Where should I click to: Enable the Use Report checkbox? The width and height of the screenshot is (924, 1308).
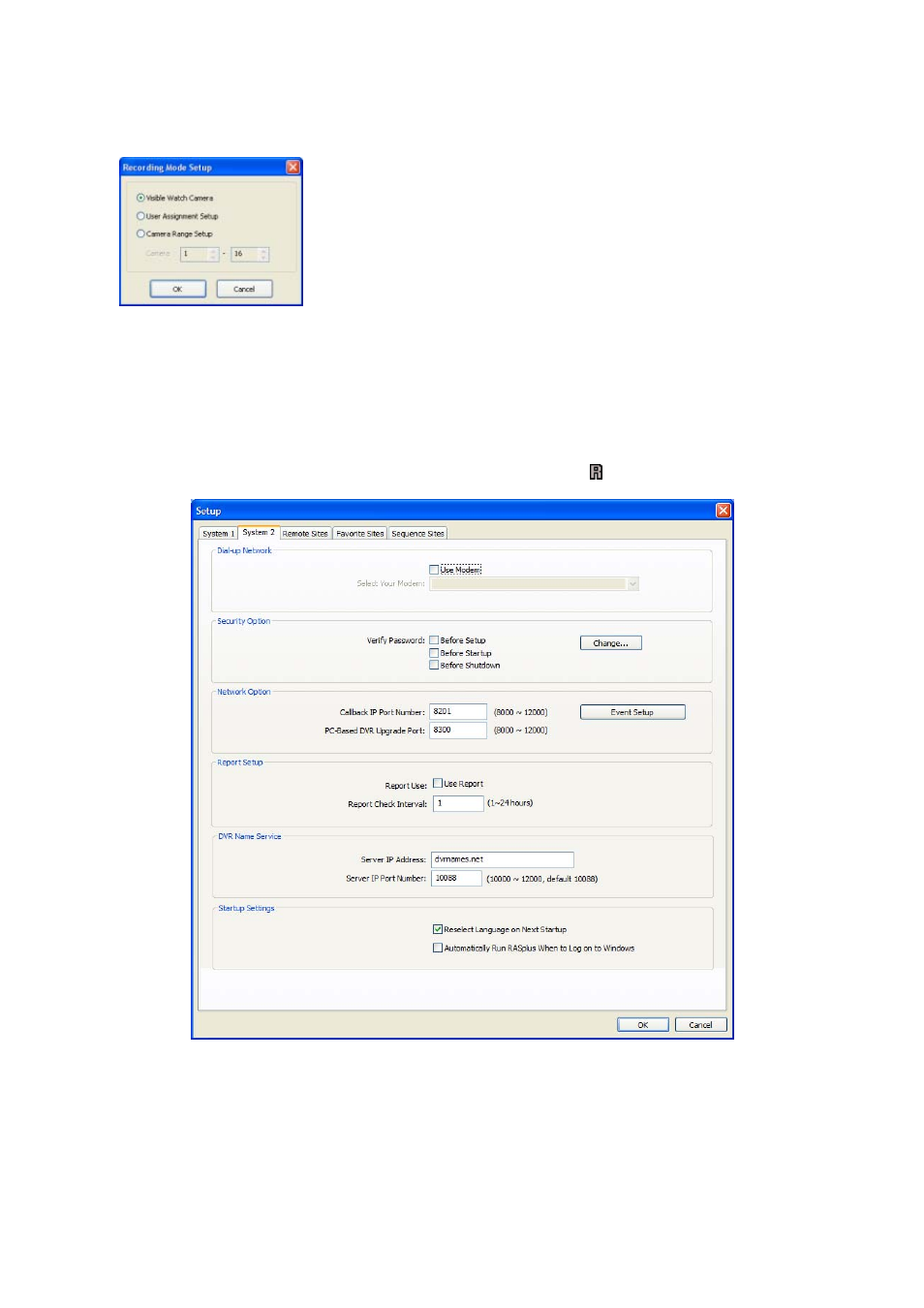pos(438,784)
